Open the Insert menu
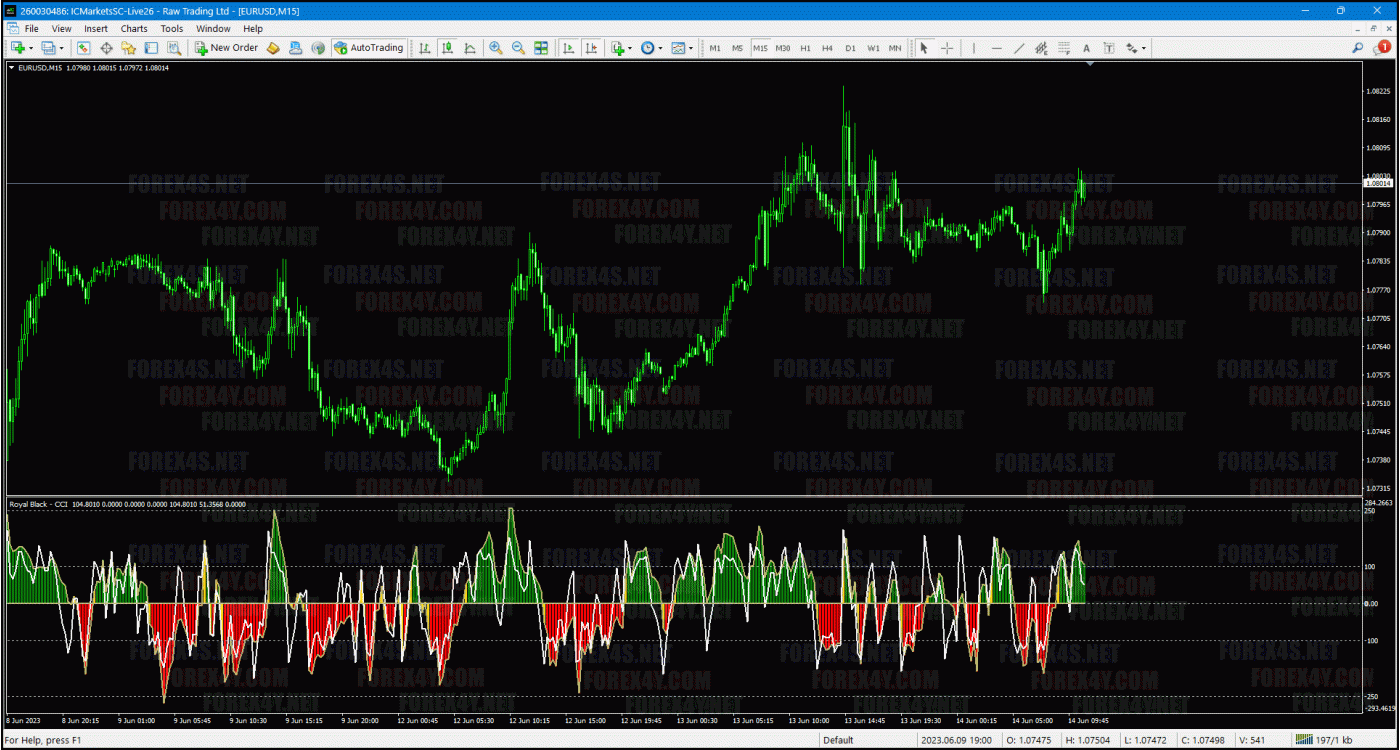This screenshot has height=750, width=1400. click(96, 29)
